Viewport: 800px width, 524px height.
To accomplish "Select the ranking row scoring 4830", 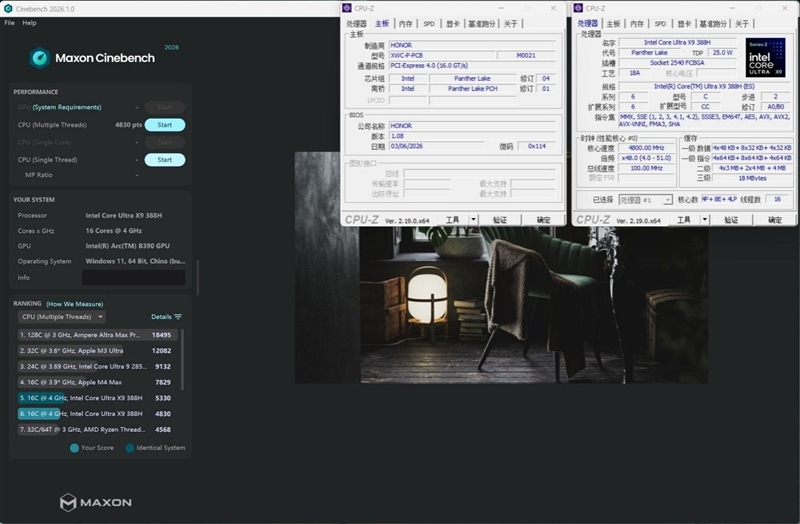I will pyautogui.click(x=98, y=414).
